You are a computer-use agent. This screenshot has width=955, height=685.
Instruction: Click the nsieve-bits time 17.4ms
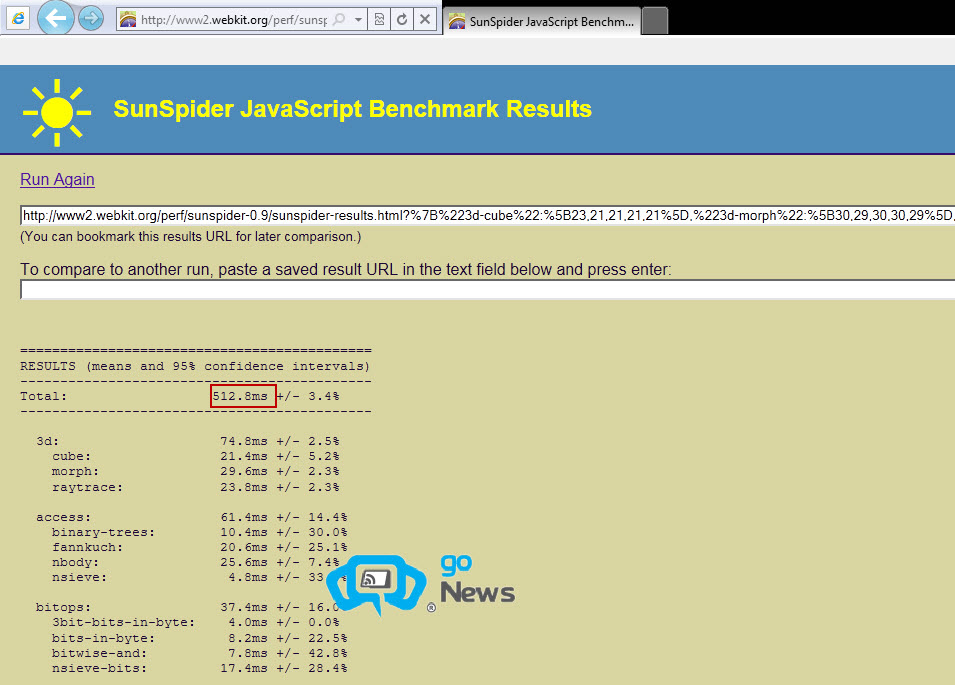244,668
